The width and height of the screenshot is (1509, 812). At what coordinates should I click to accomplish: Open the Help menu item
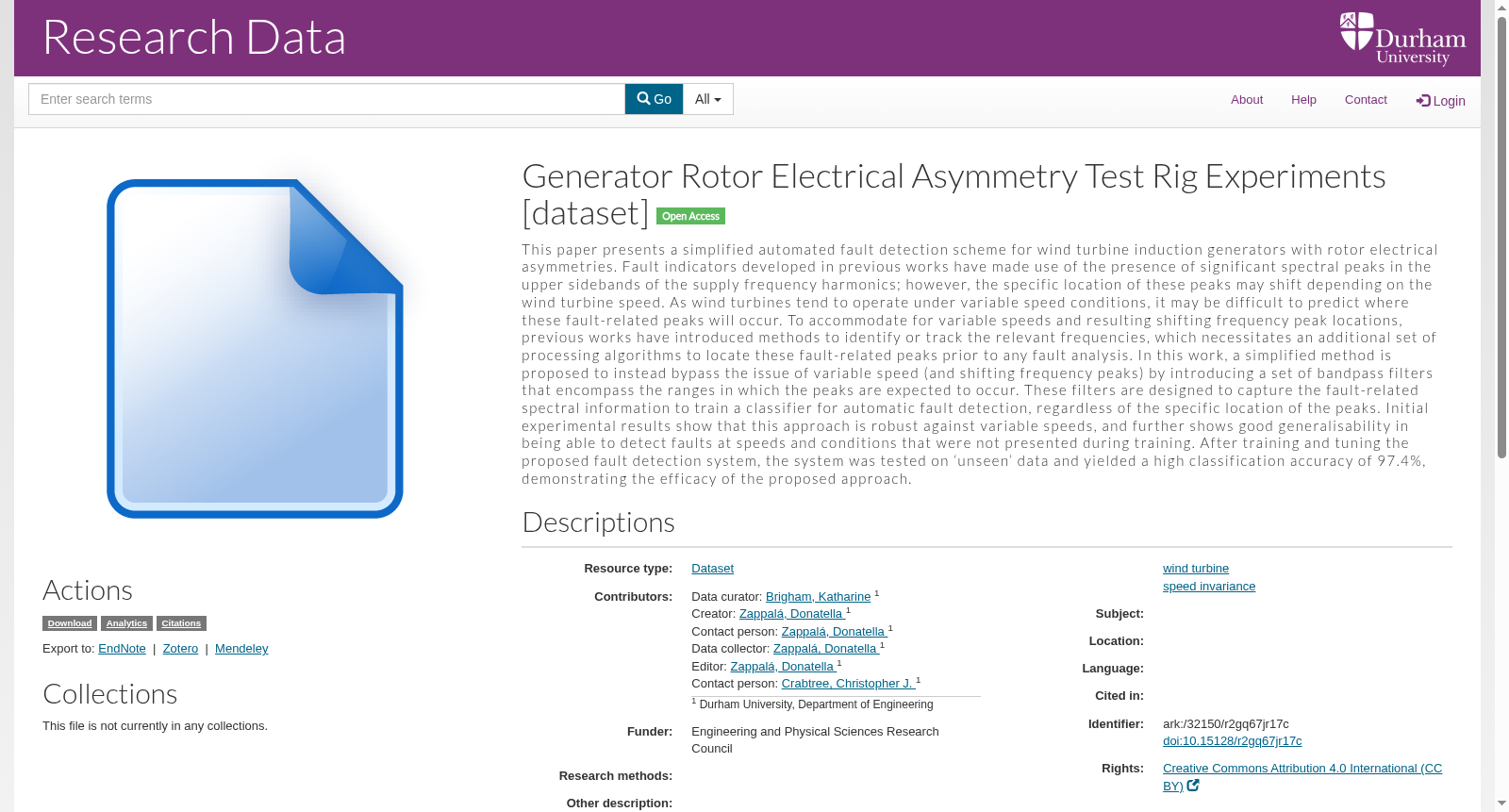click(1303, 100)
